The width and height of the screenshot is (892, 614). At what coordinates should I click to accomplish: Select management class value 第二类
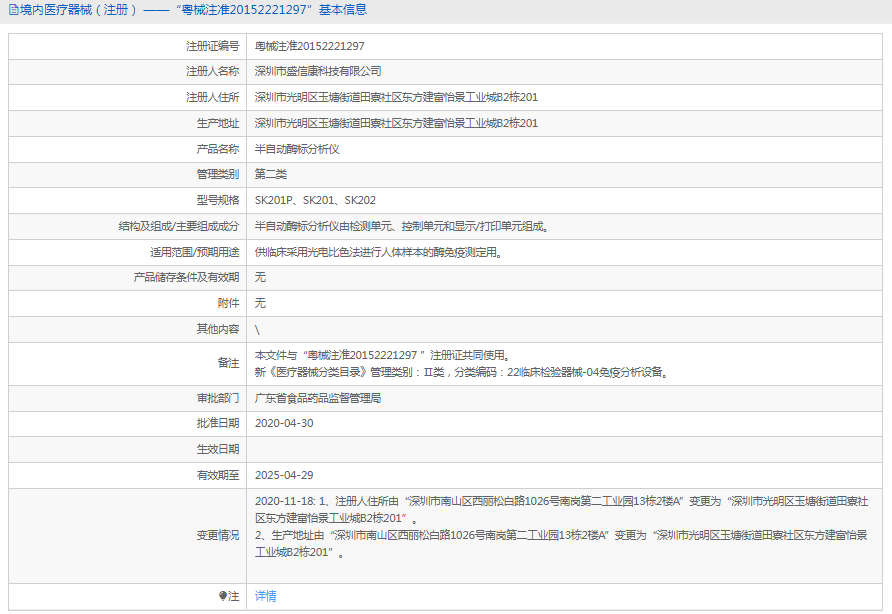point(271,174)
